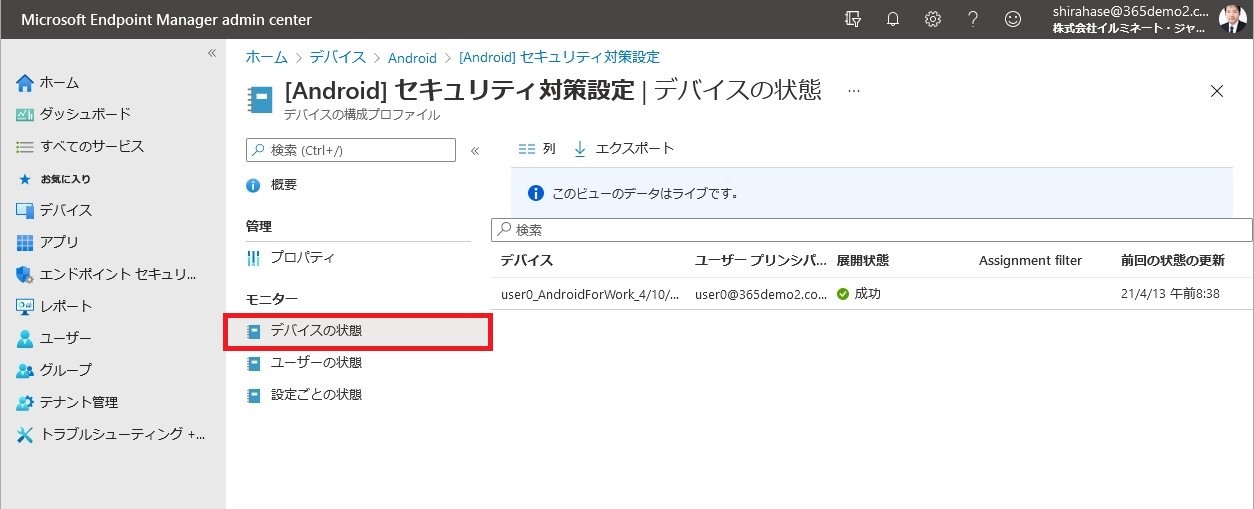The image size is (1254, 509).
Task: Select デバイスの状態 under モニター
Action: (358, 331)
